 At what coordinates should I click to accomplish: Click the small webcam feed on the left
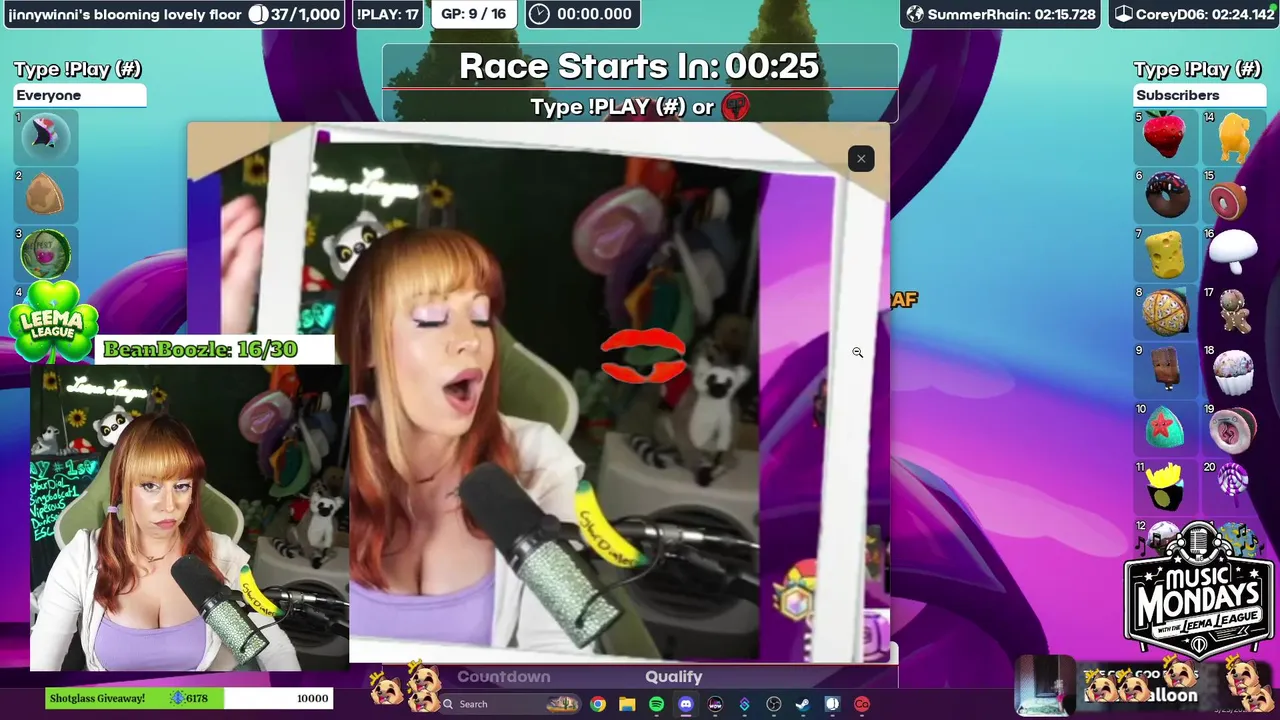pos(188,517)
